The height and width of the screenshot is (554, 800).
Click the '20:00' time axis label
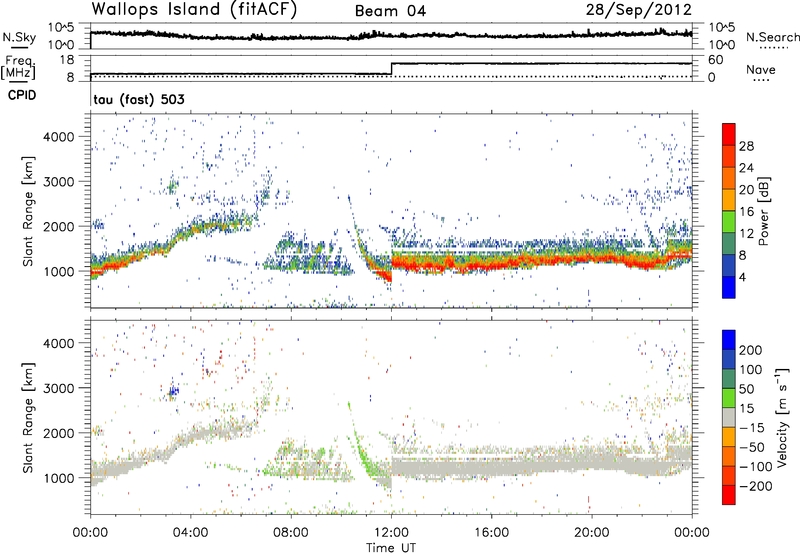592,533
